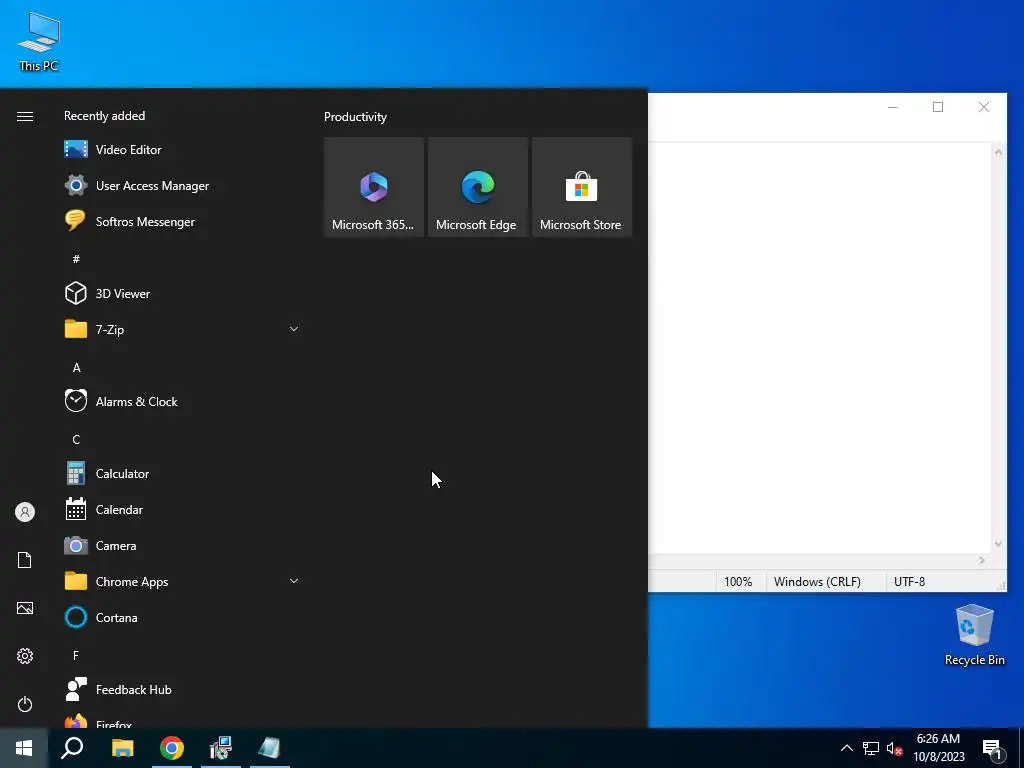Click inside the Notepad text area
Image resolution: width=1024 pixels, height=768 pixels.
coord(820,346)
